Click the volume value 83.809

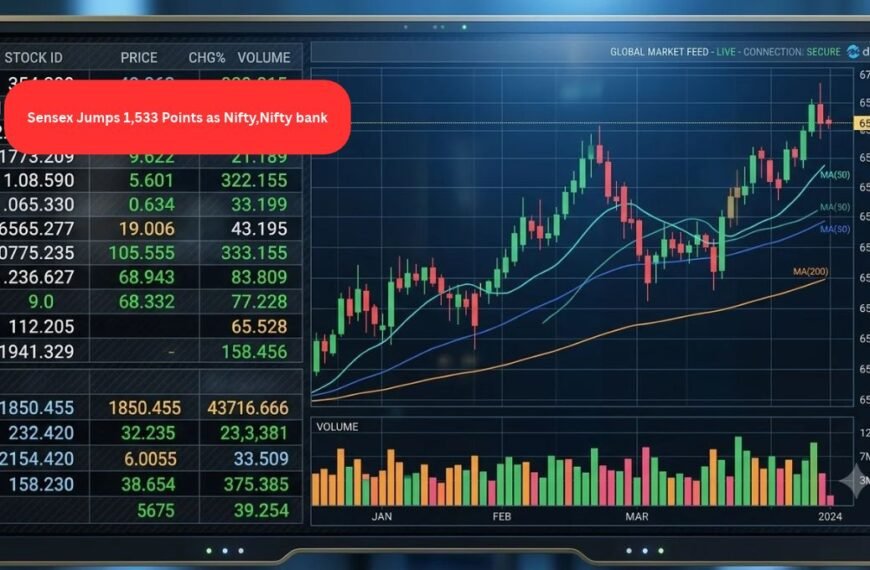(x=259, y=277)
